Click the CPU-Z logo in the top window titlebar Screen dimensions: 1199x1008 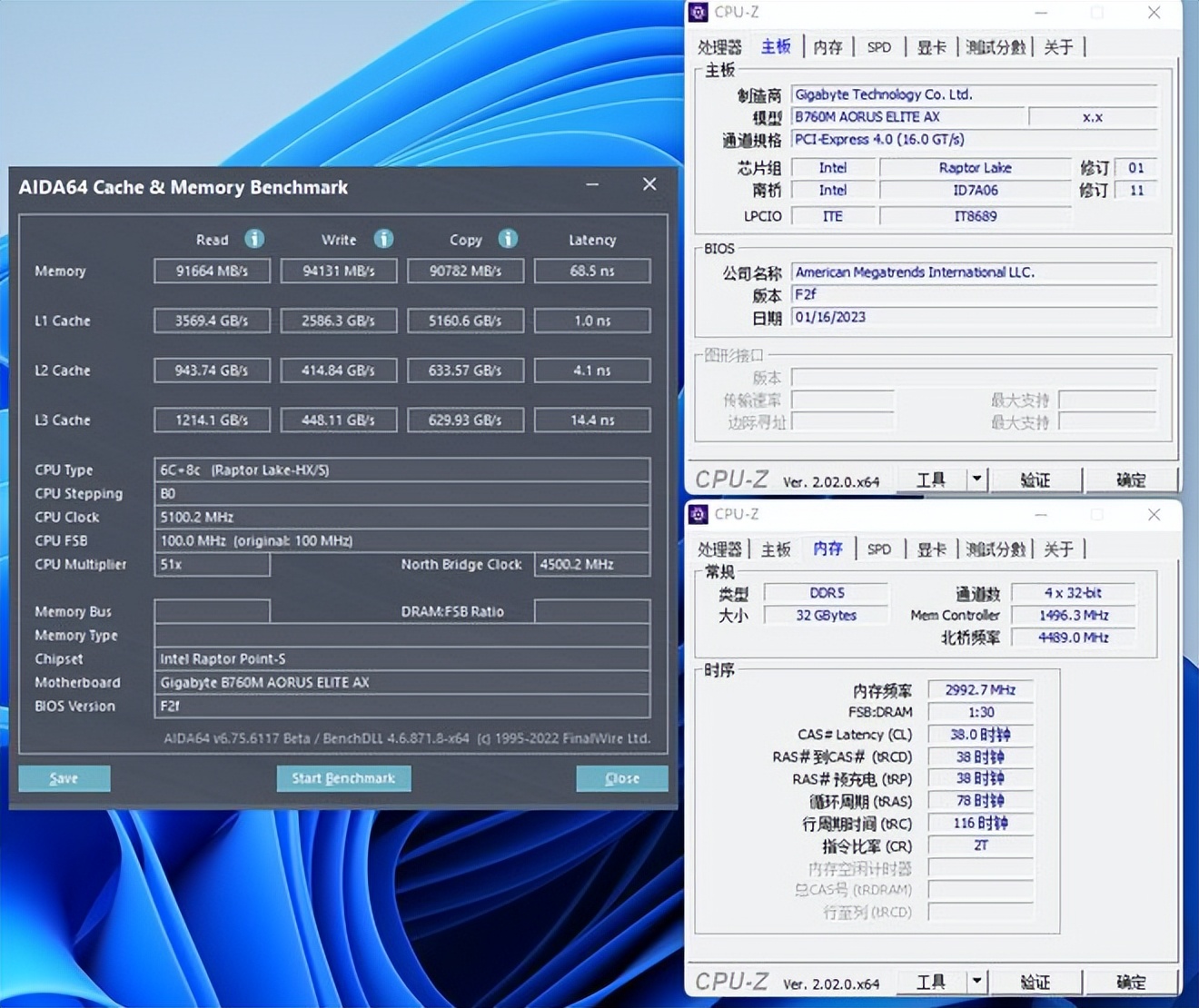click(x=699, y=12)
